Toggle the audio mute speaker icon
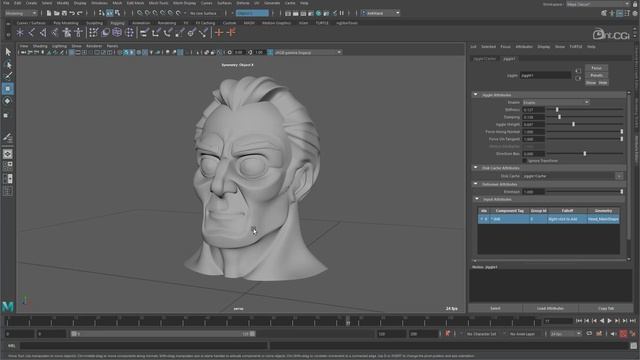This screenshot has height=360, width=640. 613,334
